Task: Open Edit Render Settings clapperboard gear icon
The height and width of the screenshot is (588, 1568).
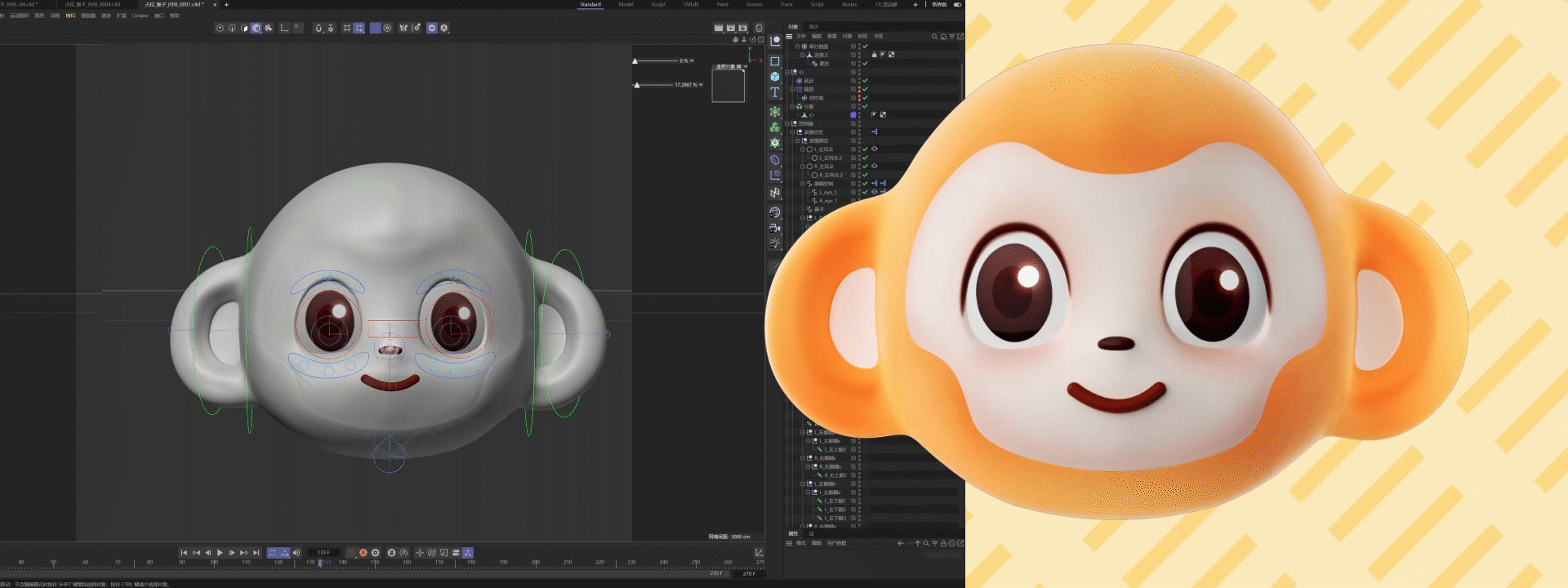Action: 743,28
